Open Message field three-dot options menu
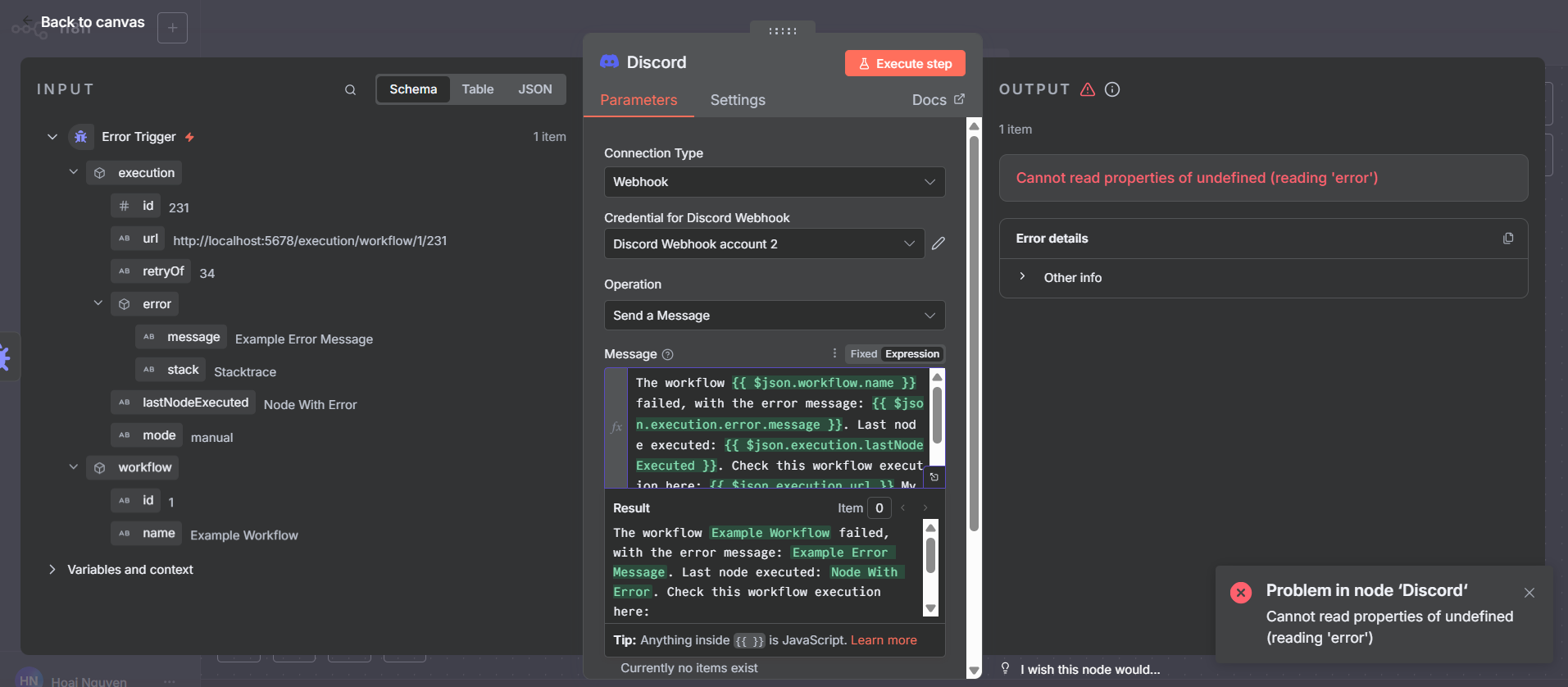This screenshot has width=1568, height=687. 834,353
